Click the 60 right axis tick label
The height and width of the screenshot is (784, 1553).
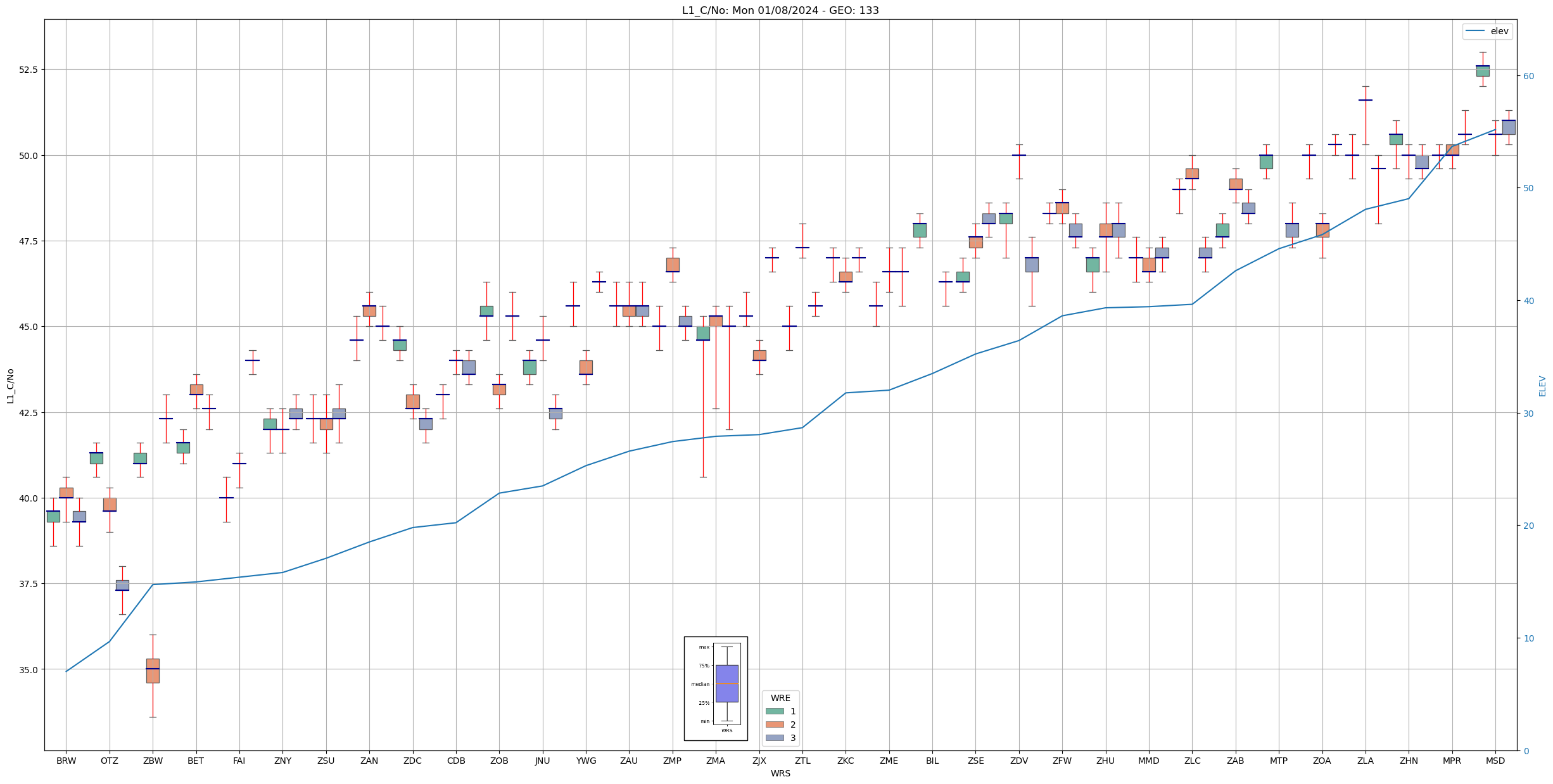pyautogui.click(x=1529, y=76)
